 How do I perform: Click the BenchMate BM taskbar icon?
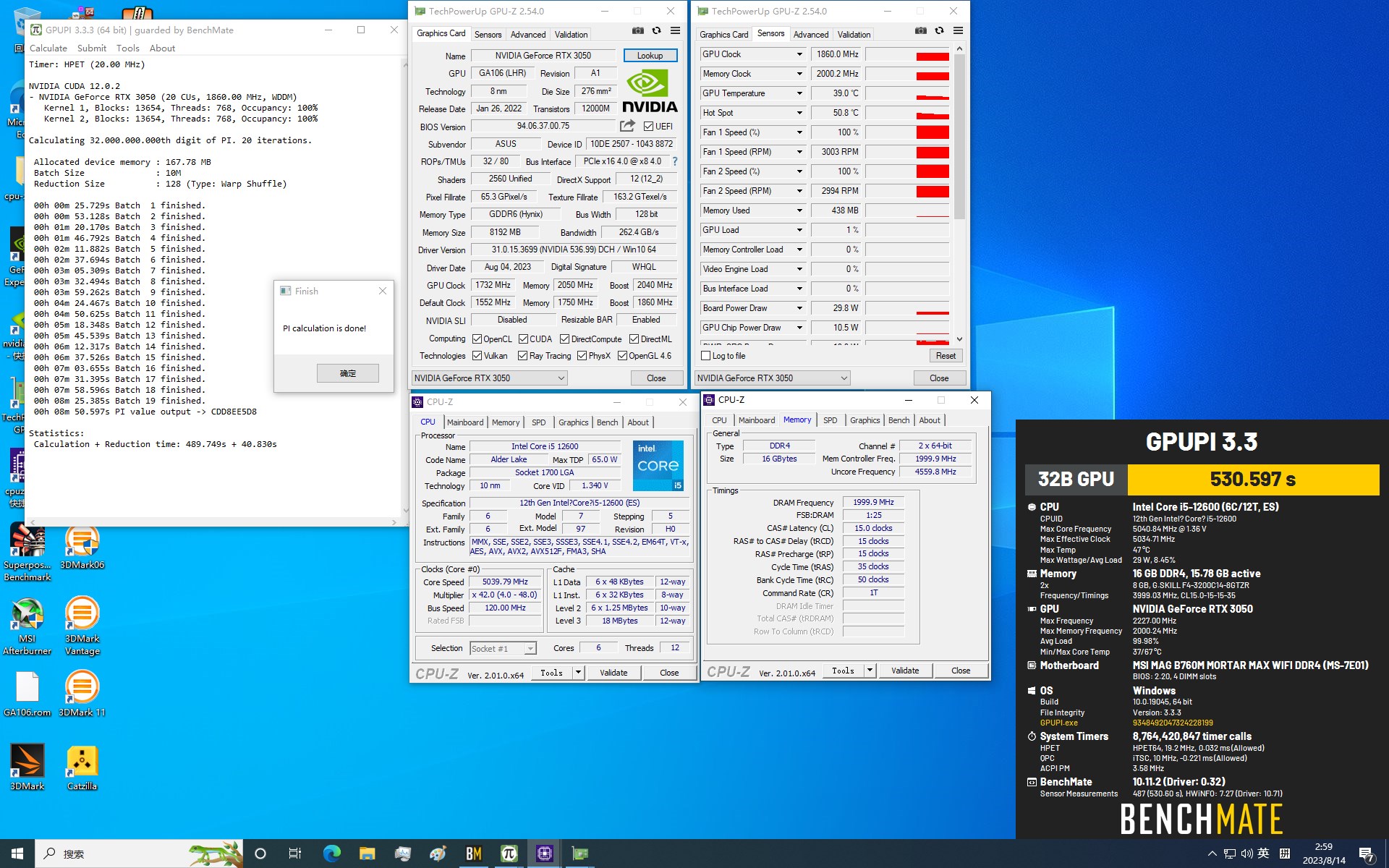(x=474, y=854)
